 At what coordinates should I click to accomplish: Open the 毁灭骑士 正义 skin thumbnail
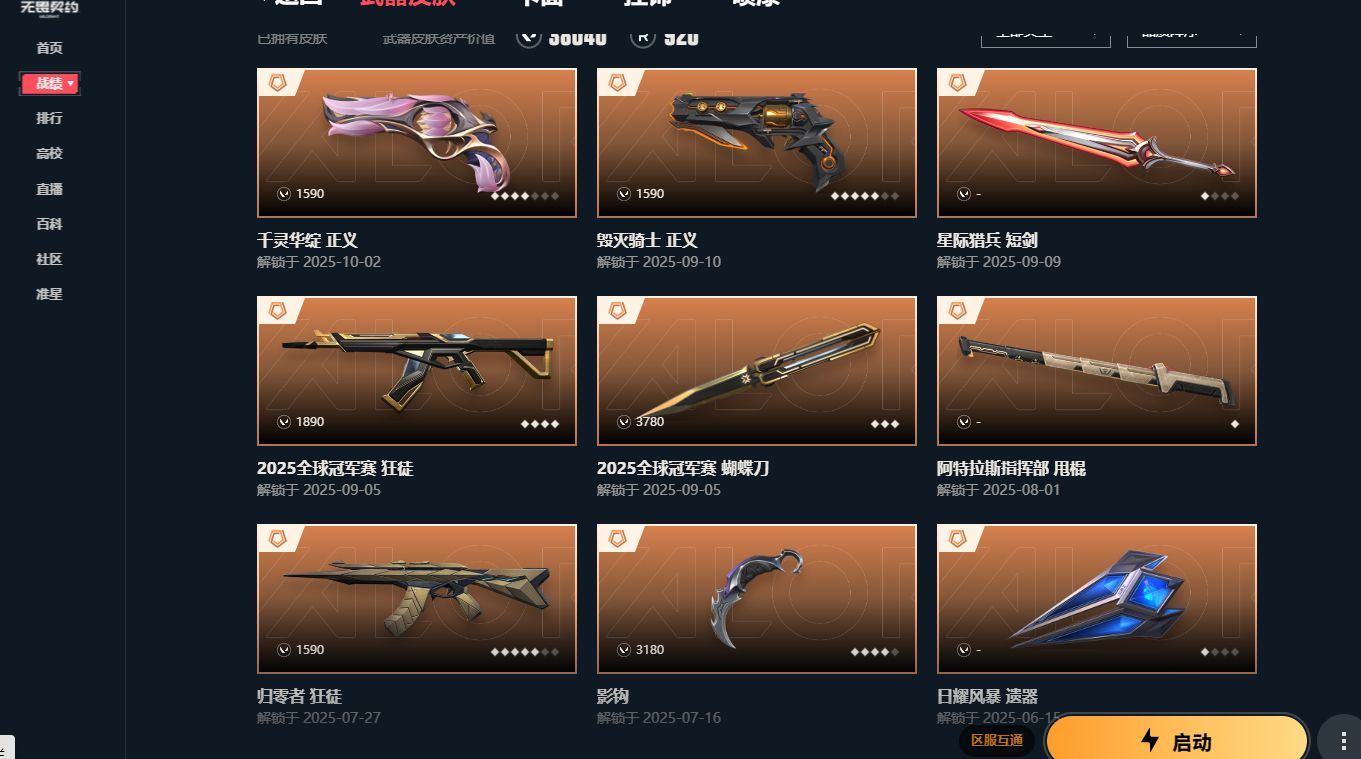757,143
